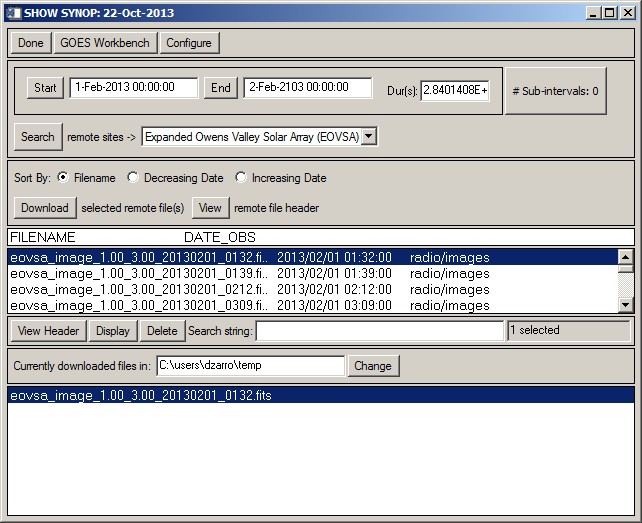Click the SHOW SYNOP title bar icon
The image size is (642, 523).
click(x=12, y=12)
